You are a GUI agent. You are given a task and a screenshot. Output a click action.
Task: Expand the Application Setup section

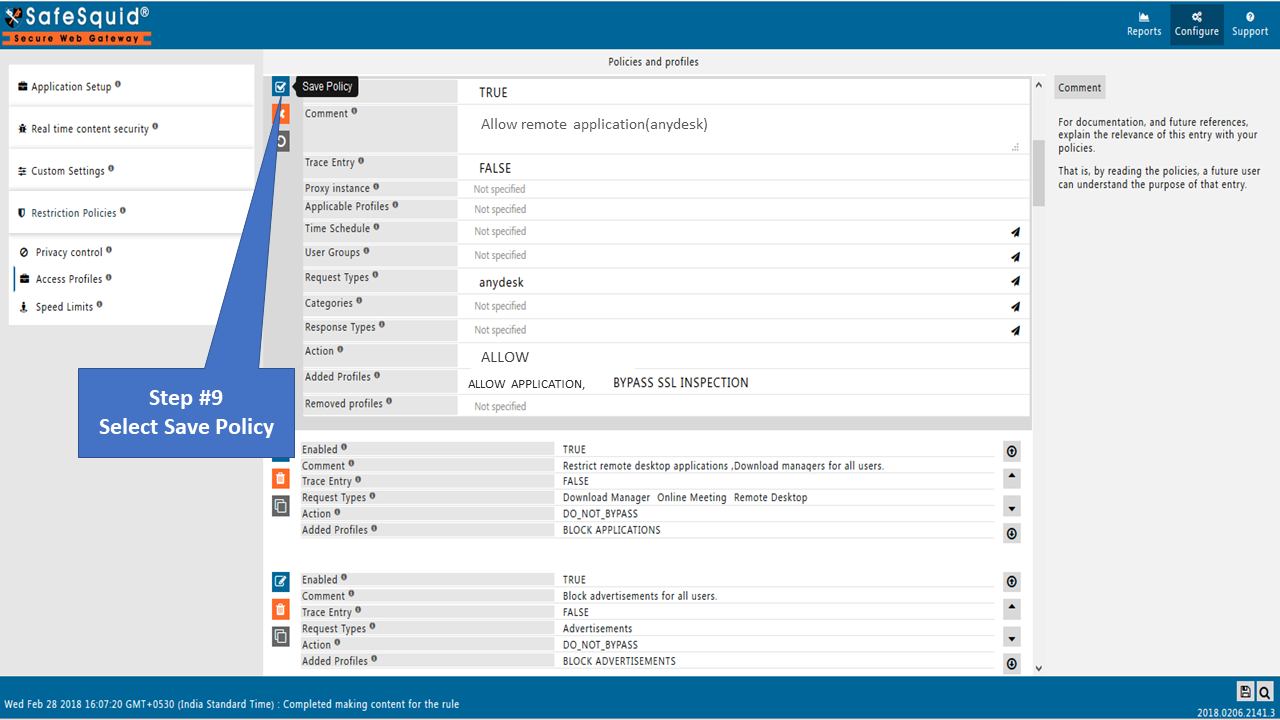tap(132, 86)
